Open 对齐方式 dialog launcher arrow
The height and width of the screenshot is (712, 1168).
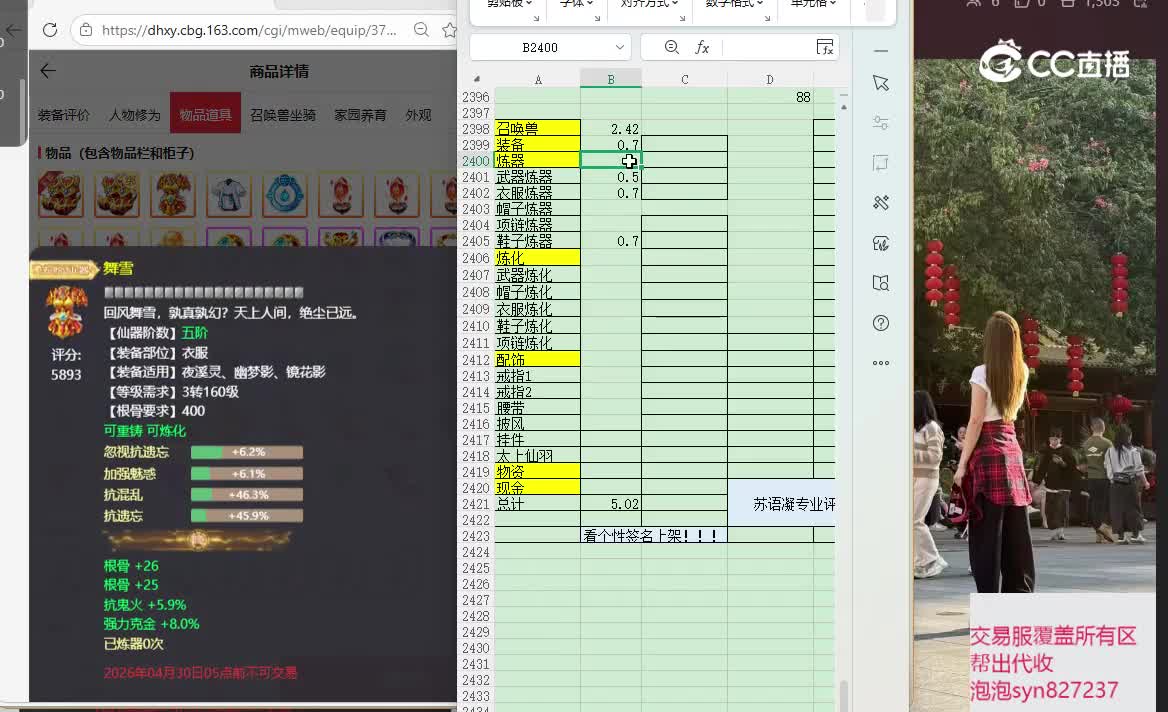pos(682,18)
